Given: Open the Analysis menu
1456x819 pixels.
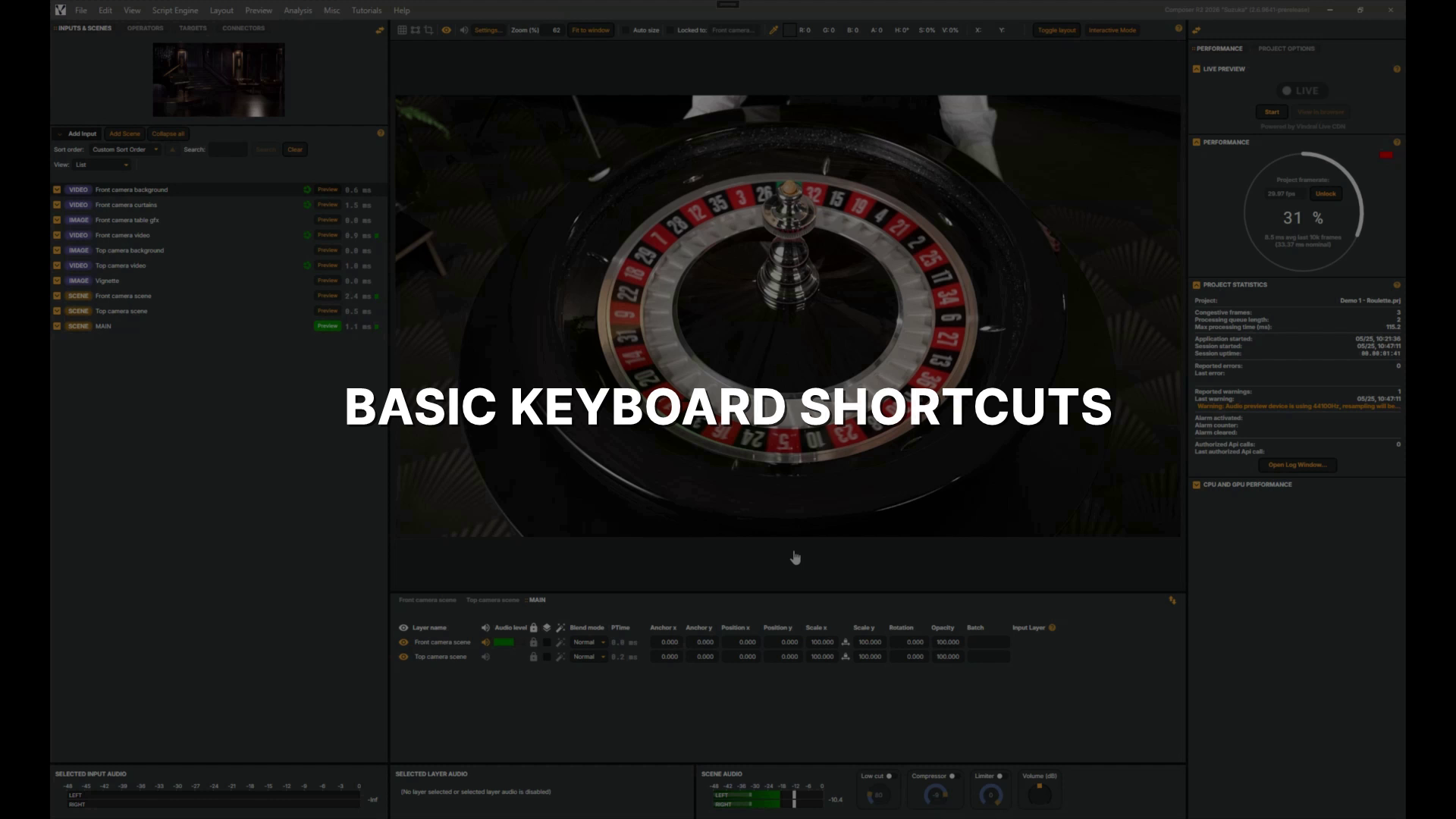Looking at the screenshot, I should click(298, 11).
